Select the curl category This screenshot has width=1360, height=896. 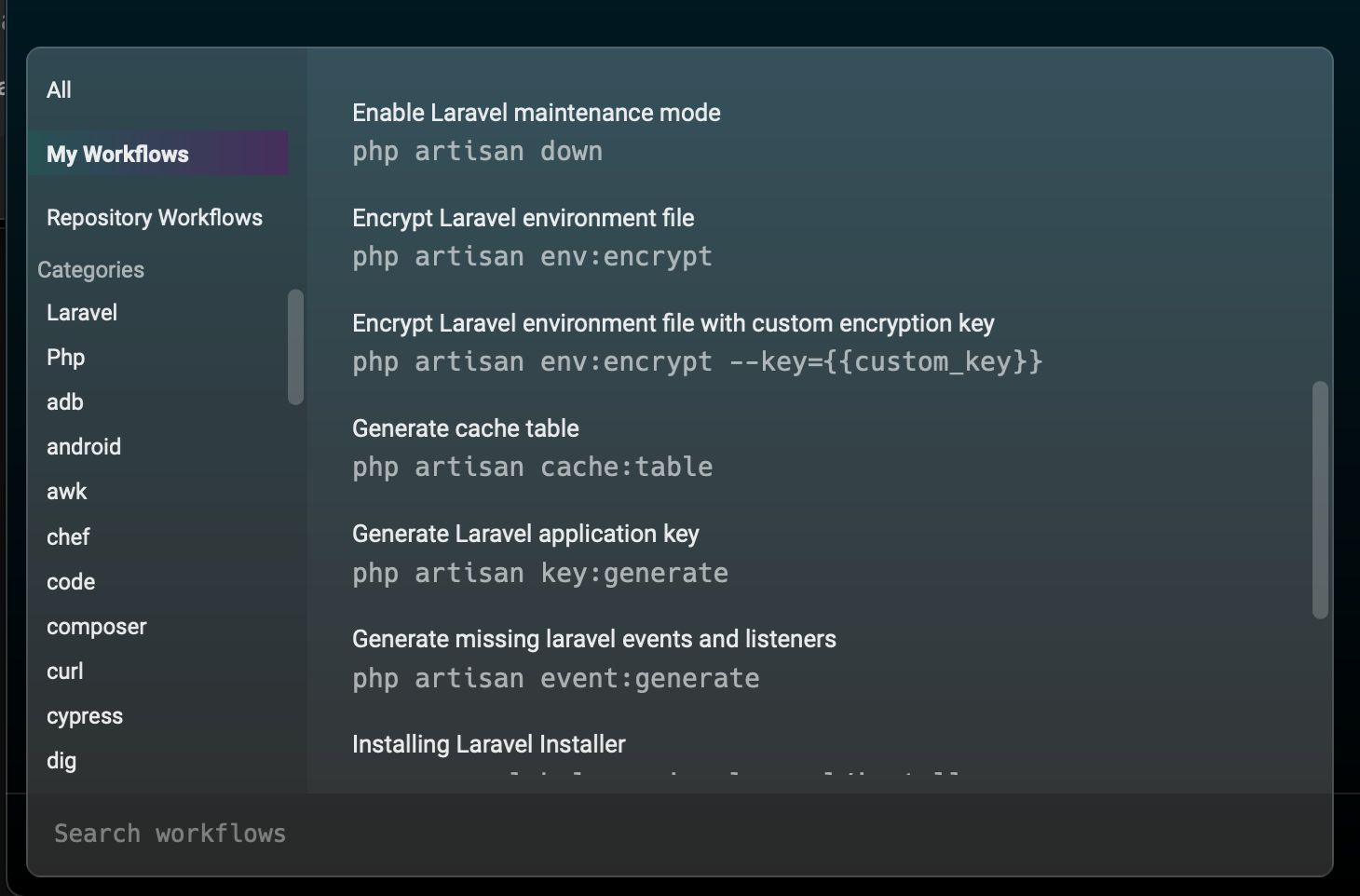[x=65, y=672]
